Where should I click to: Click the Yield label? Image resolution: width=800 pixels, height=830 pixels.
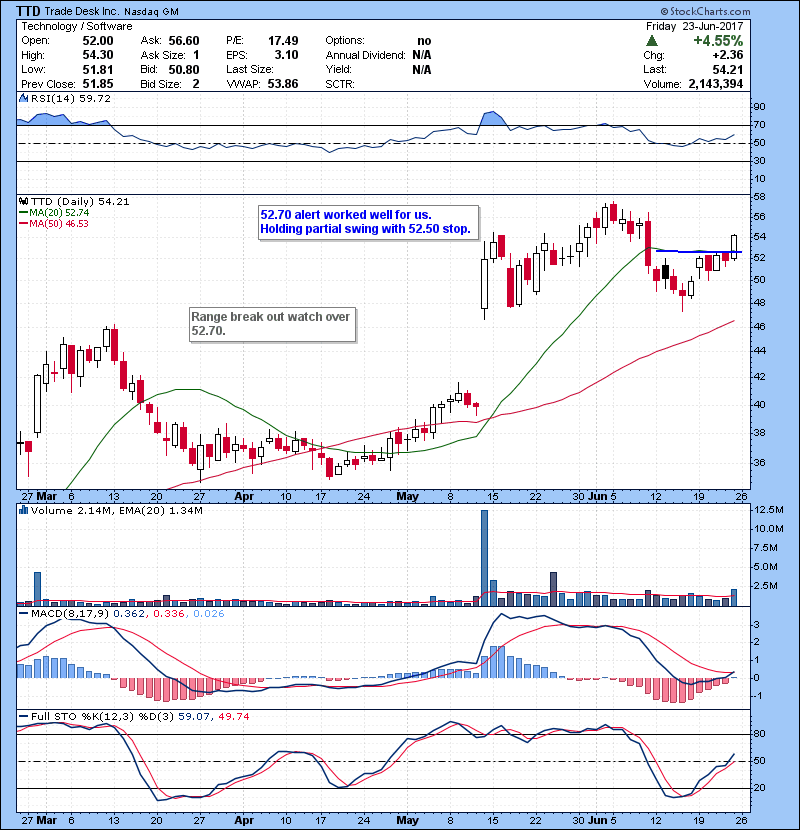339,70
